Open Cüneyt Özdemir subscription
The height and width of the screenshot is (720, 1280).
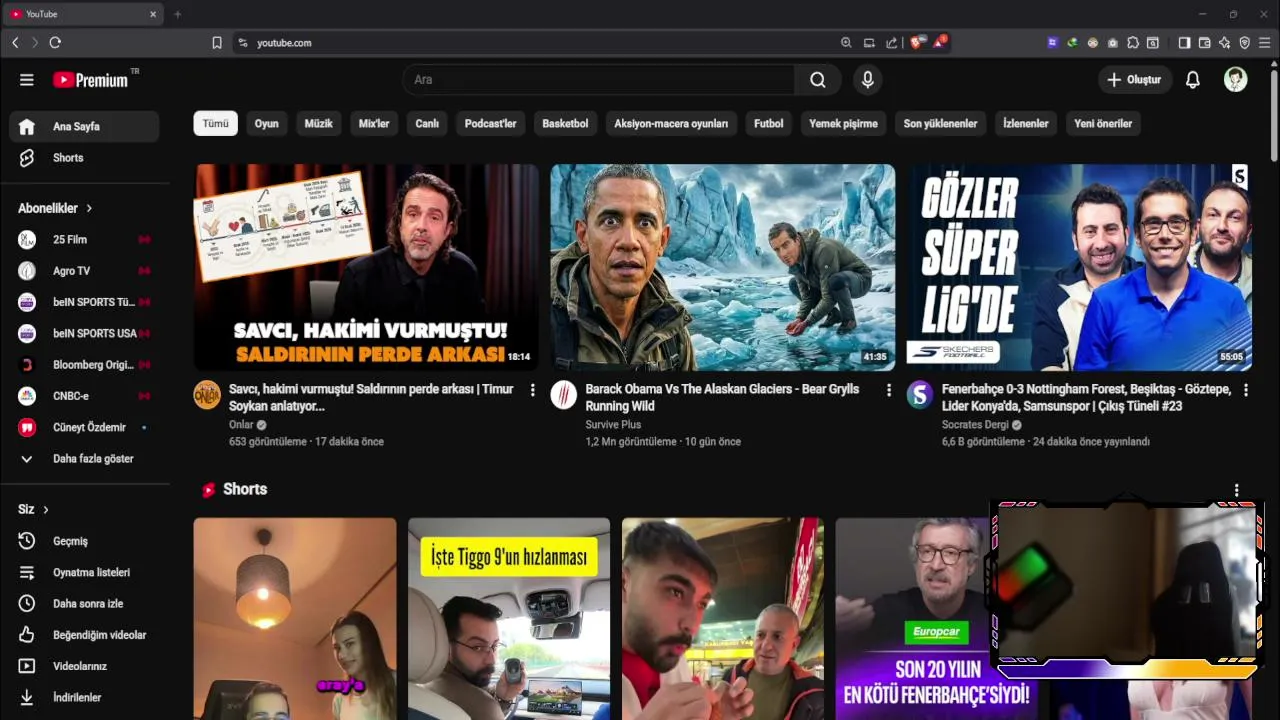tap(84, 427)
